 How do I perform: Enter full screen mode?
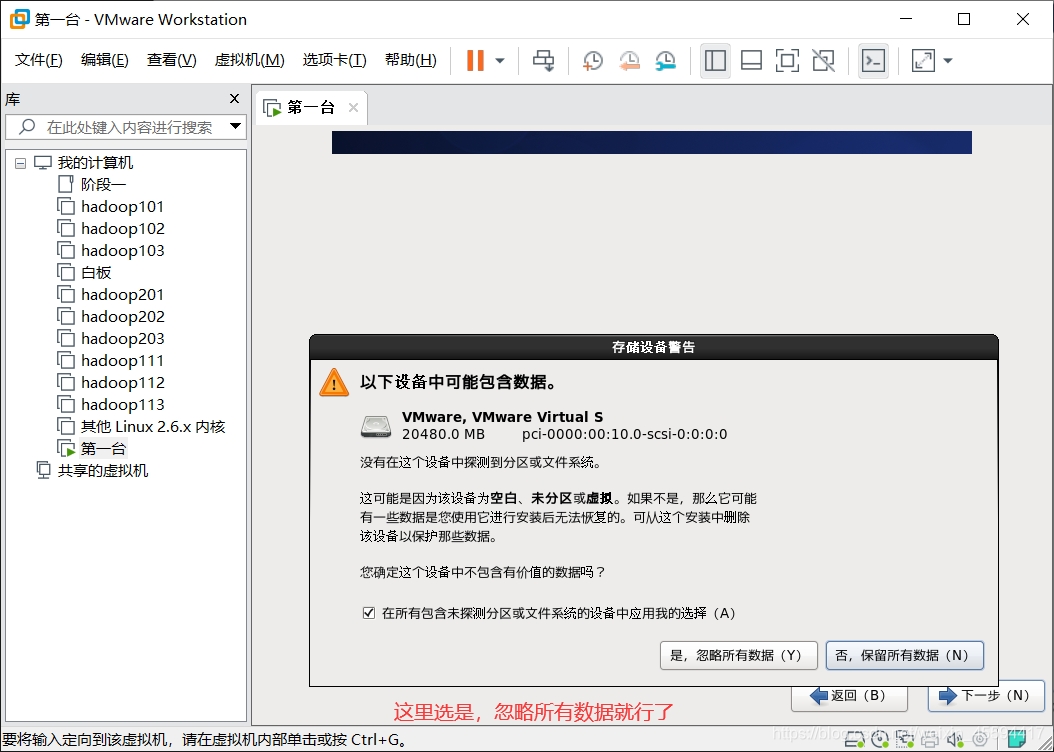point(787,60)
